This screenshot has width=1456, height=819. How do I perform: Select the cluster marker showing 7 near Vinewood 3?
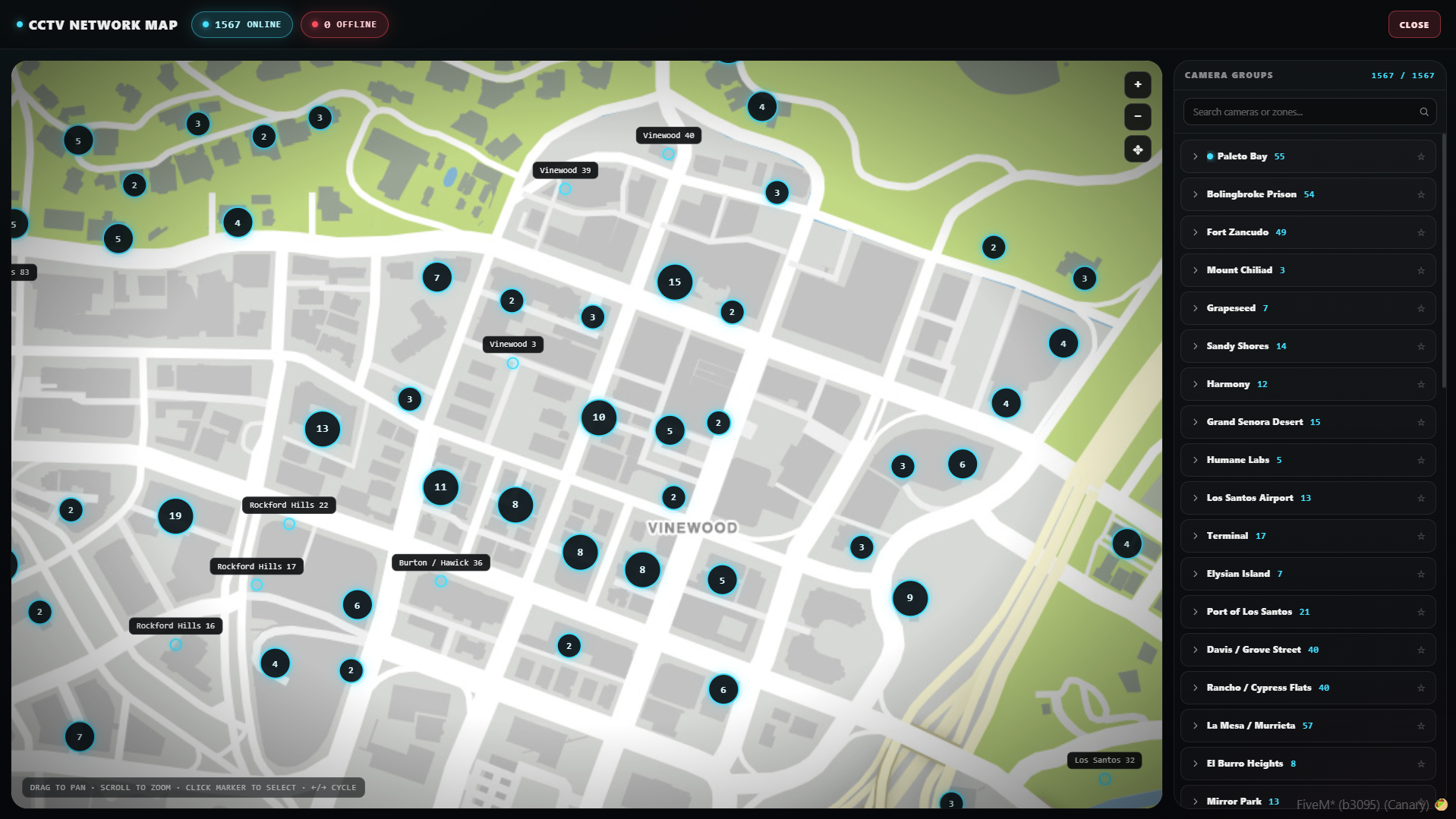click(436, 278)
